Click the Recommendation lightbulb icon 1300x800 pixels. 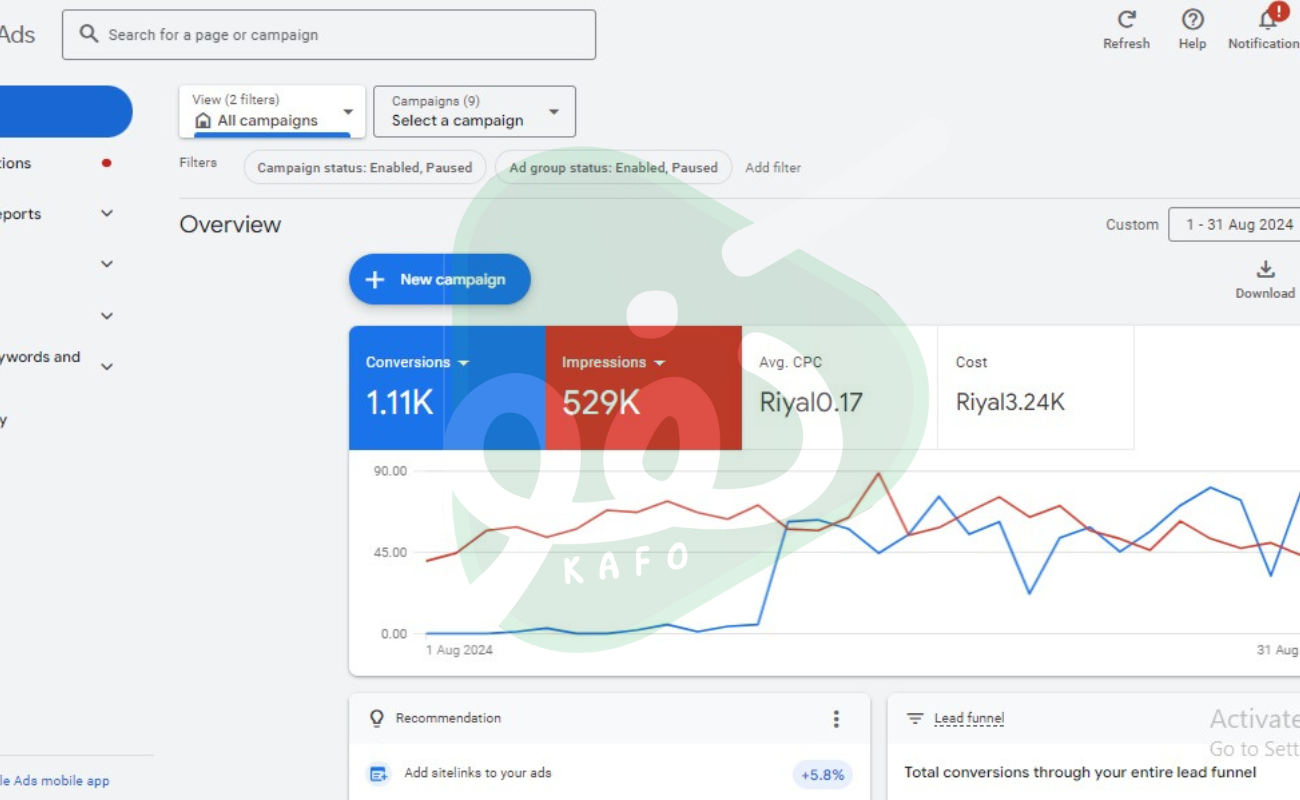coord(377,718)
